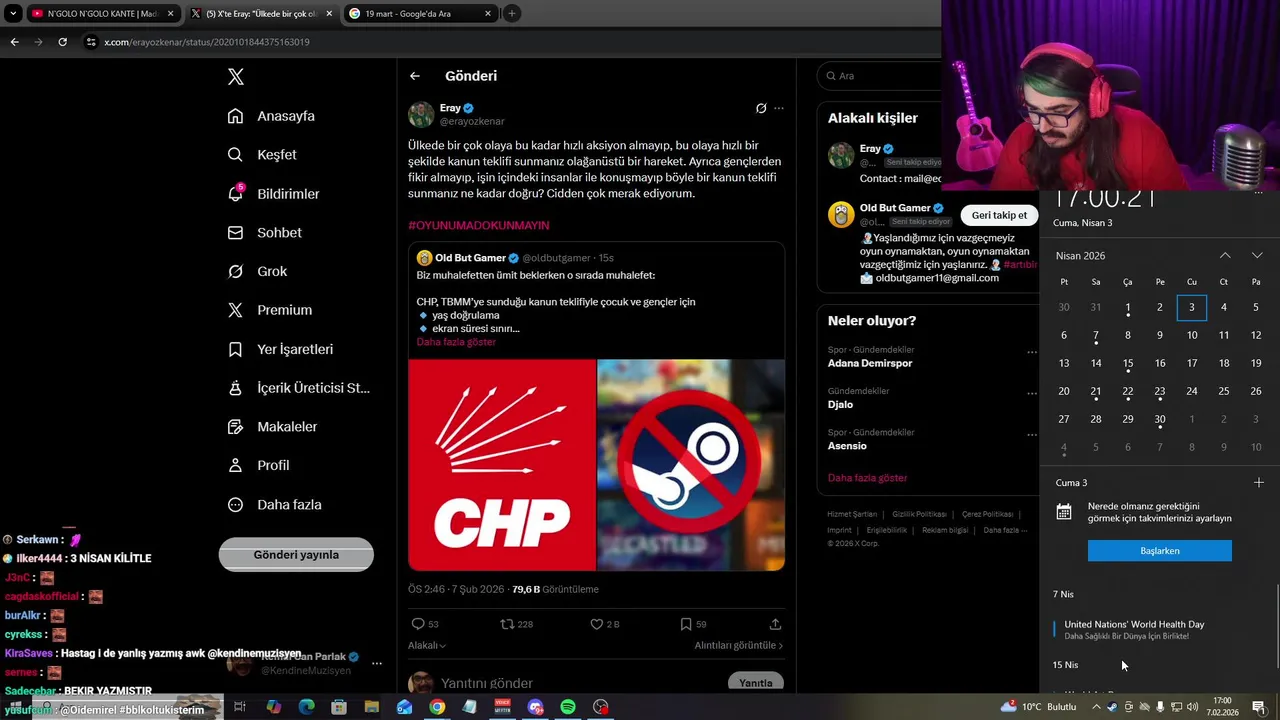Open Google Chrome on the taskbar

pos(437,707)
